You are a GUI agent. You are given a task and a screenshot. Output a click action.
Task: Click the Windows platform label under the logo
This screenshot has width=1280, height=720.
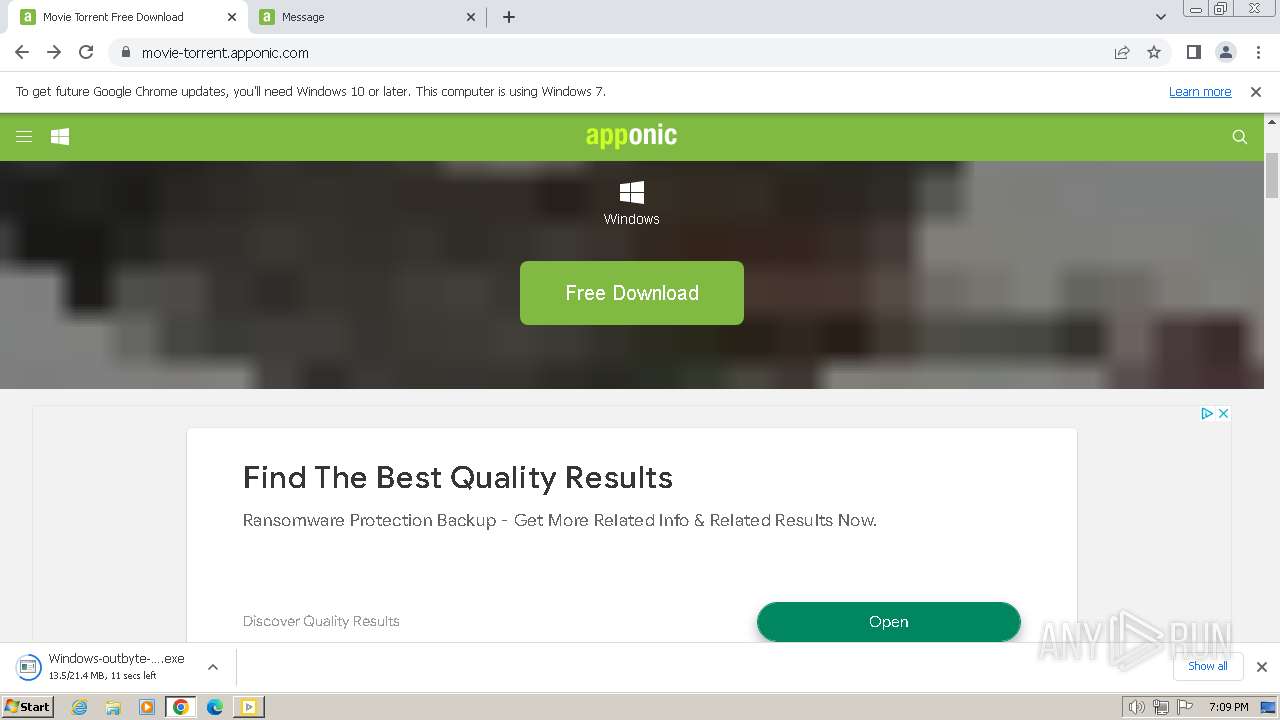coord(632,219)
